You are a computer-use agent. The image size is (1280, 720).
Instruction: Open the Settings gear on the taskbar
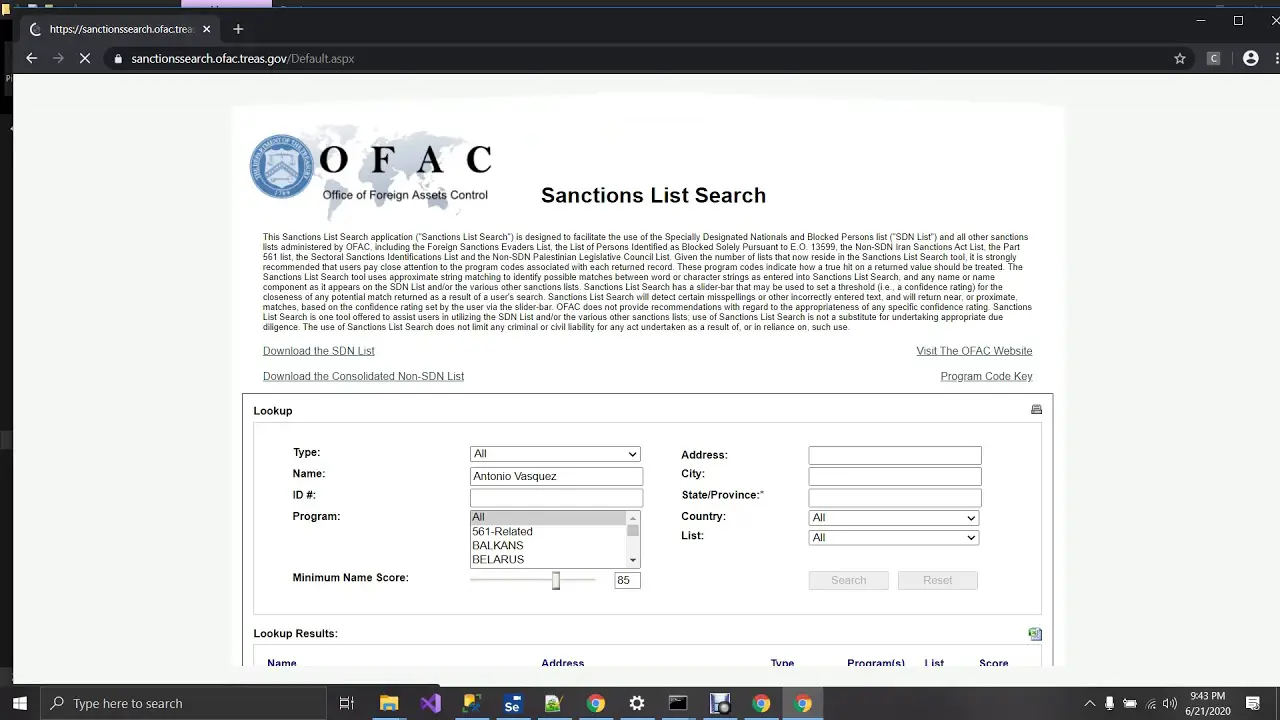pyautogui.click(x=637, y=703)
